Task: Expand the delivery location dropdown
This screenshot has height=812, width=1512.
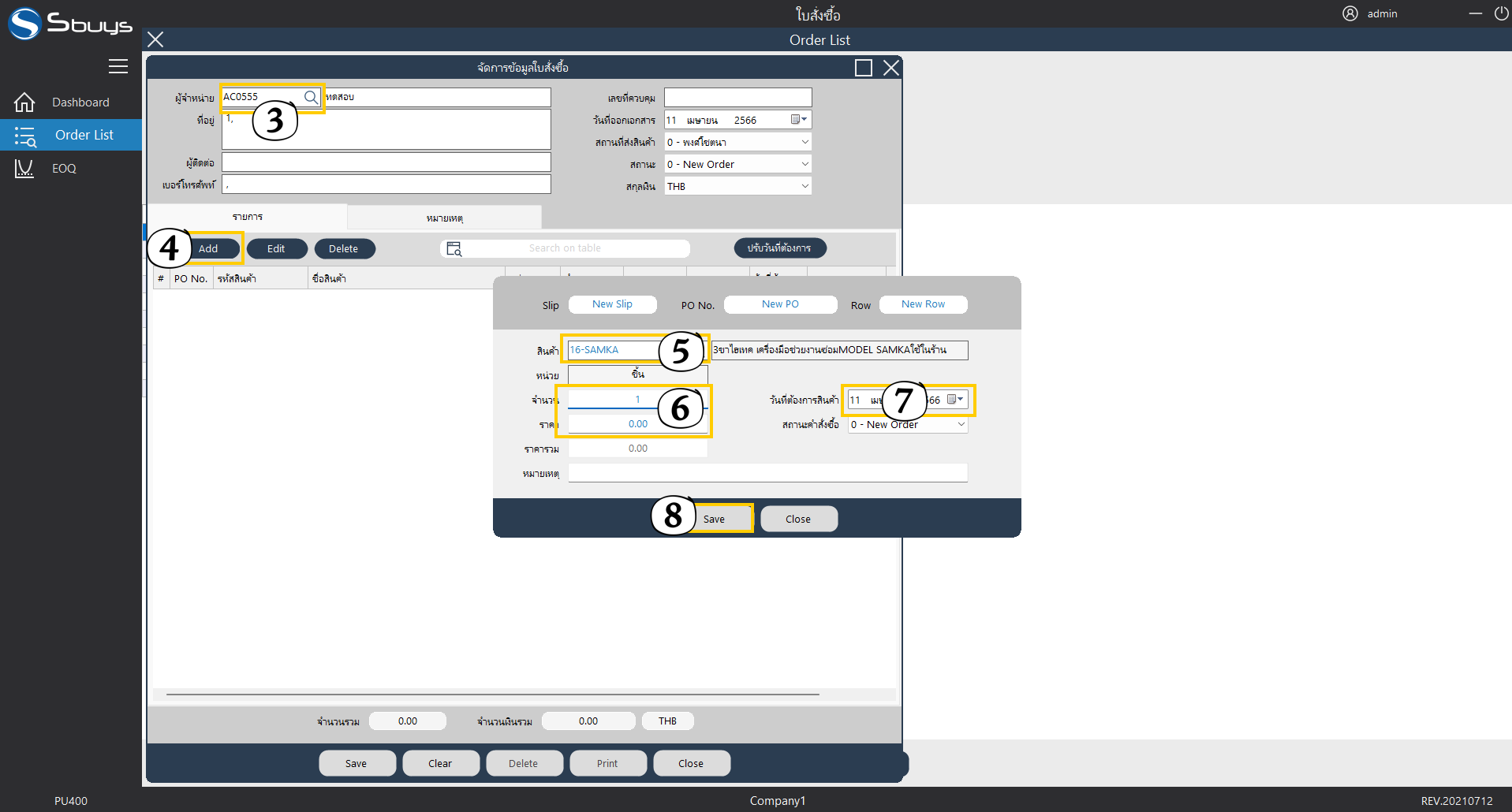Action: click(x=805, y=142)
